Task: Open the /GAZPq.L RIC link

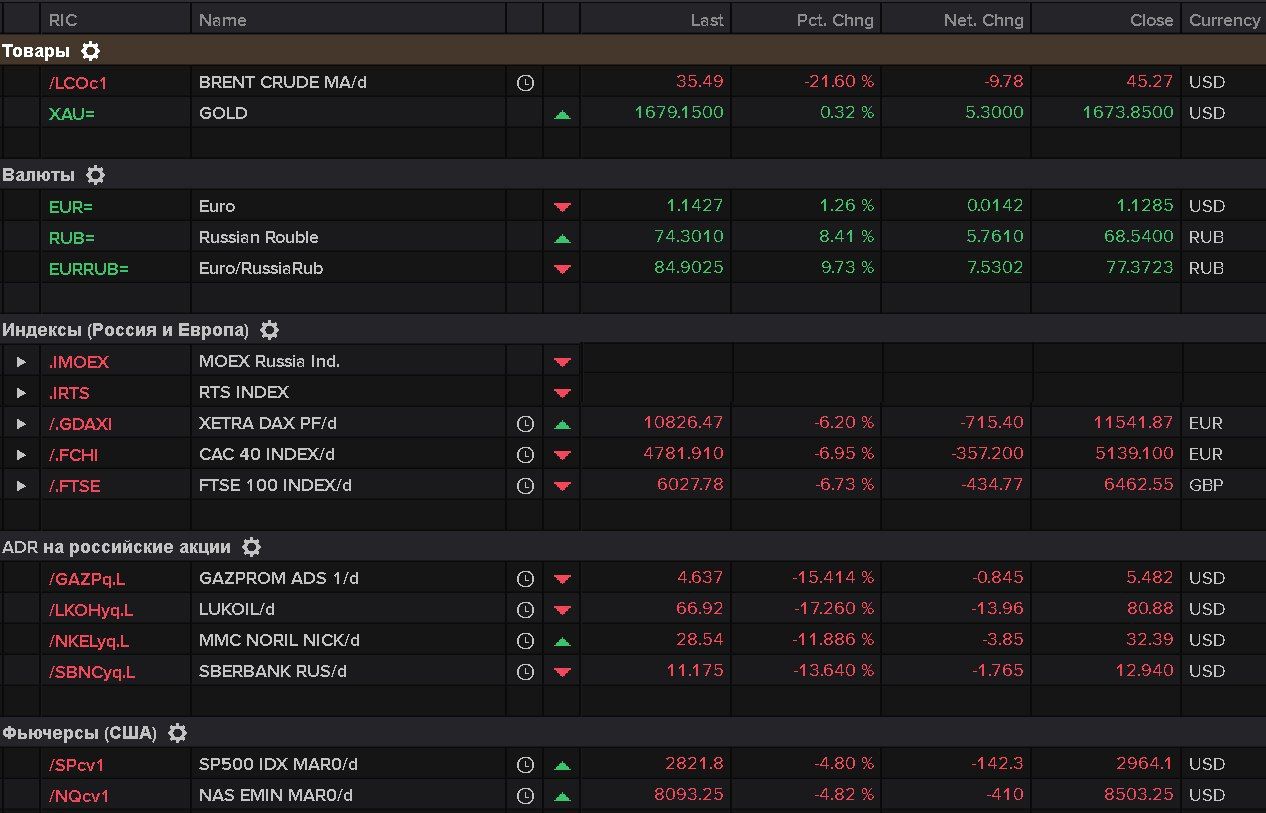Action: click(x=87, y=579)
